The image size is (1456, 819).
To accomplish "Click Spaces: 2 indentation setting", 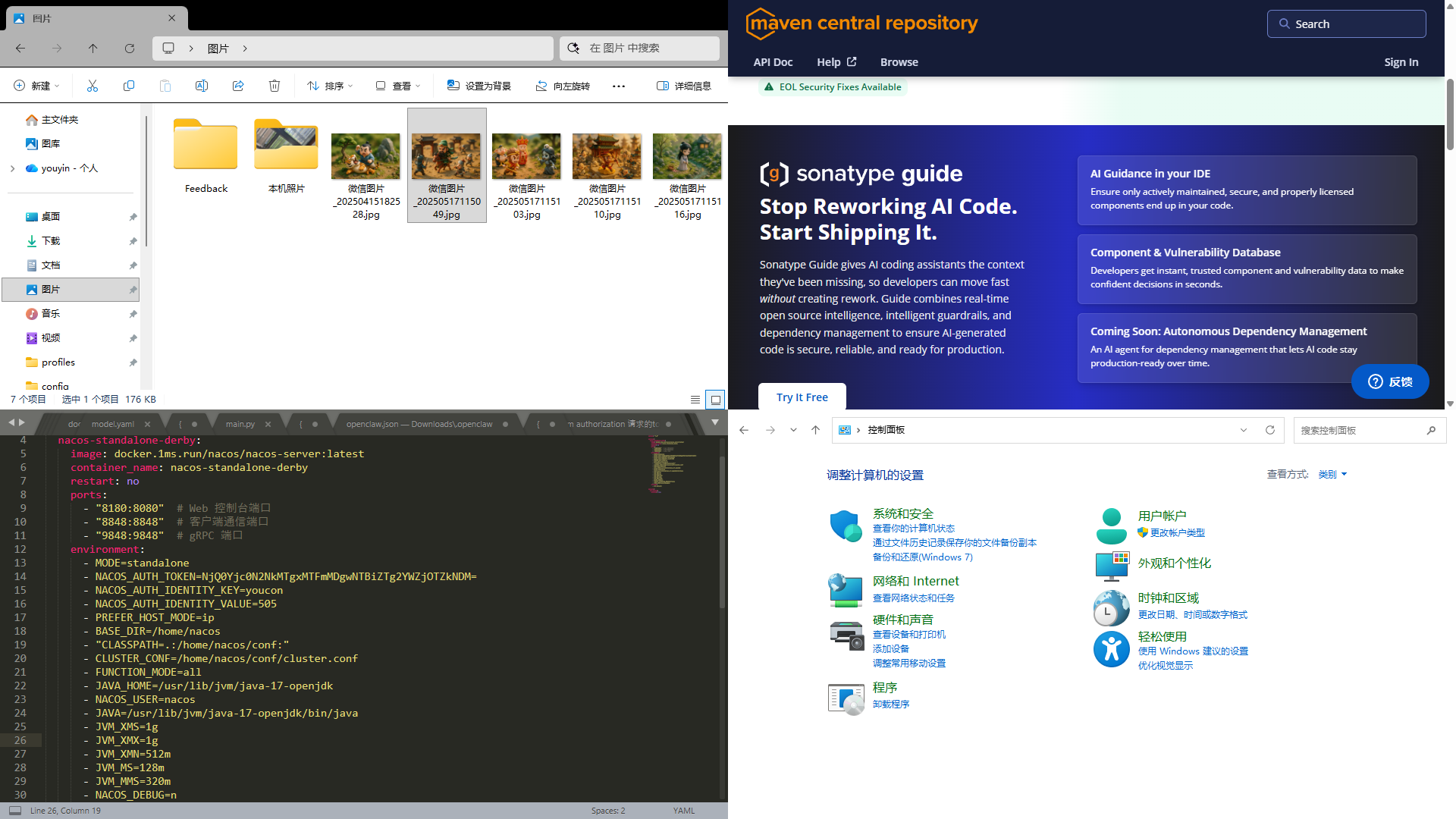I will [x=608, y=811].
